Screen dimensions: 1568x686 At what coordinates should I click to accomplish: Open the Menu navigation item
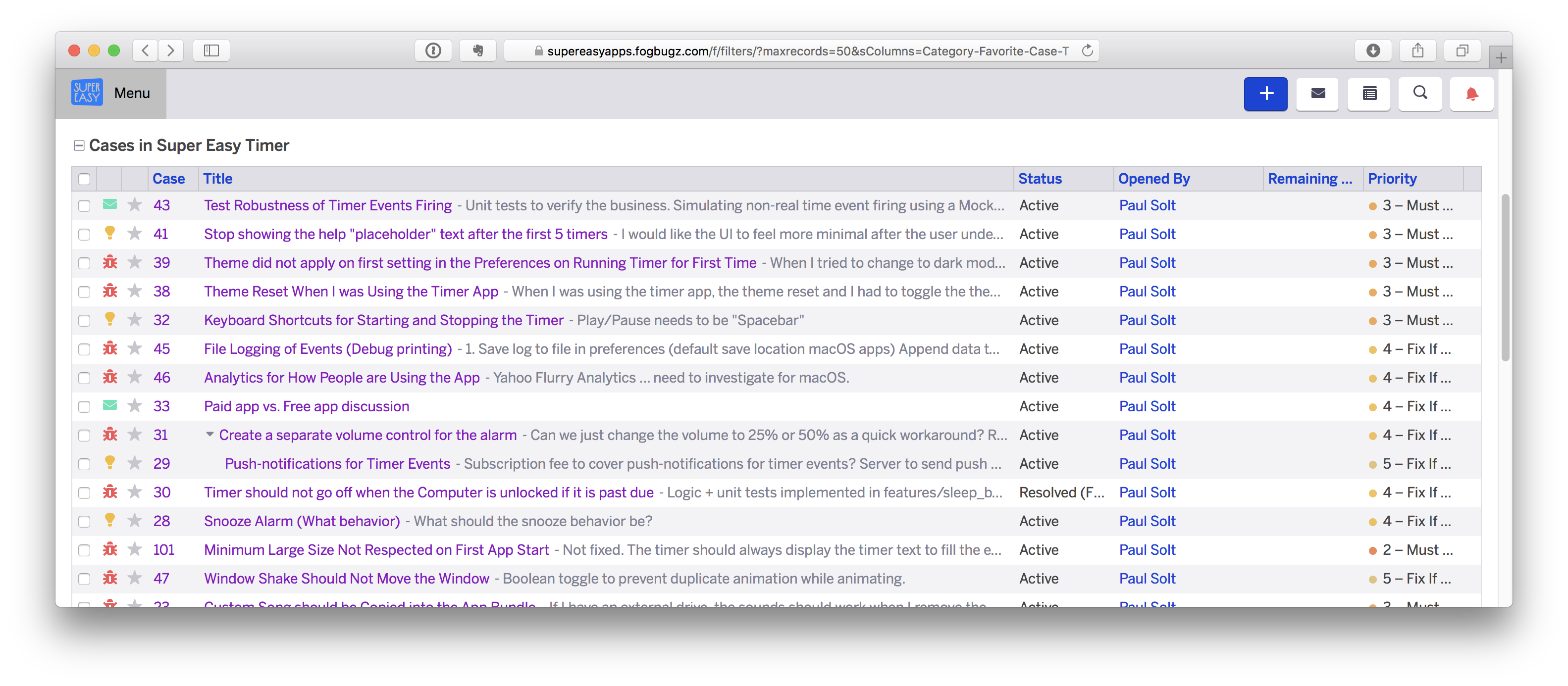tap(131, 93)
